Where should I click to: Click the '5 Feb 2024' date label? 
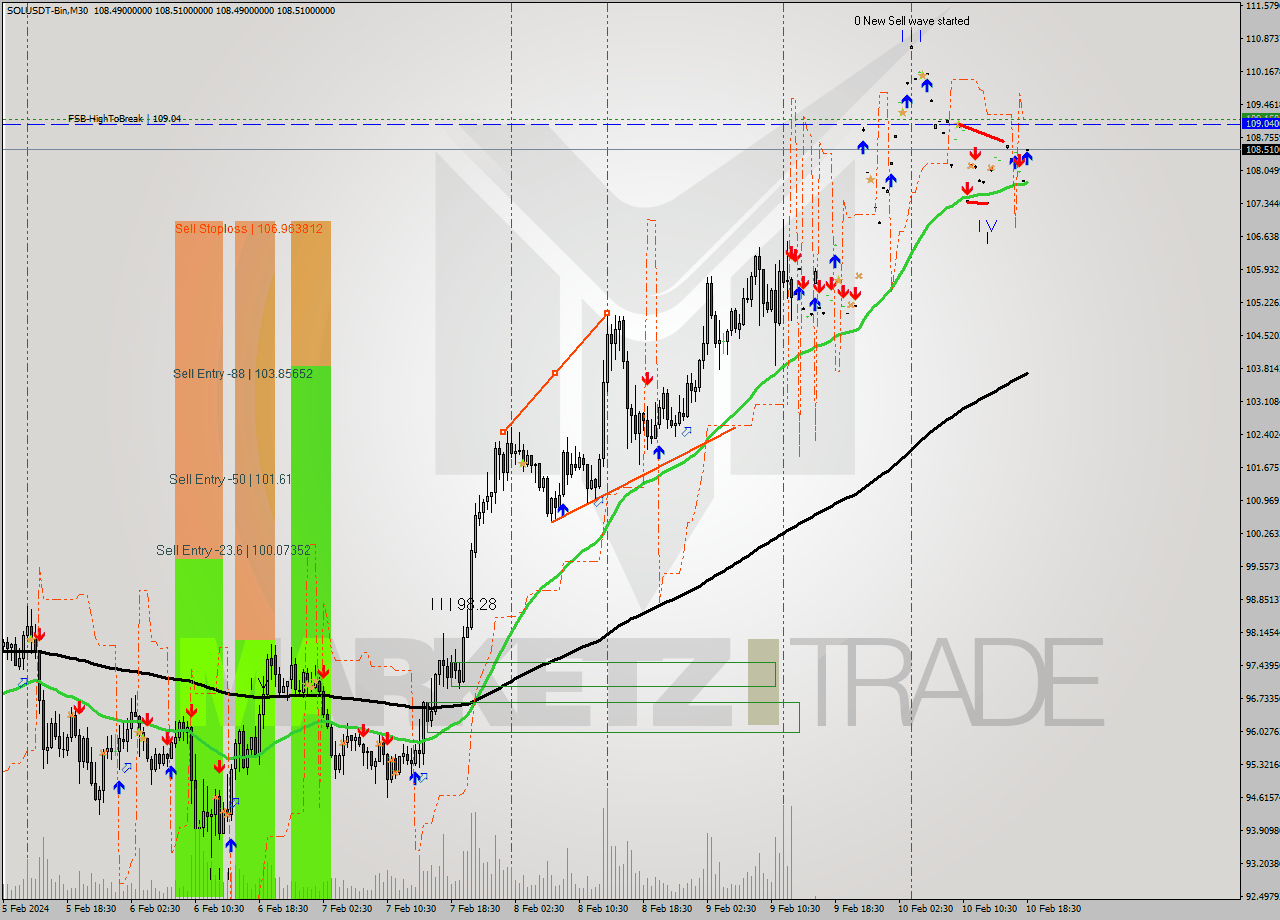[x=25, y=909]
